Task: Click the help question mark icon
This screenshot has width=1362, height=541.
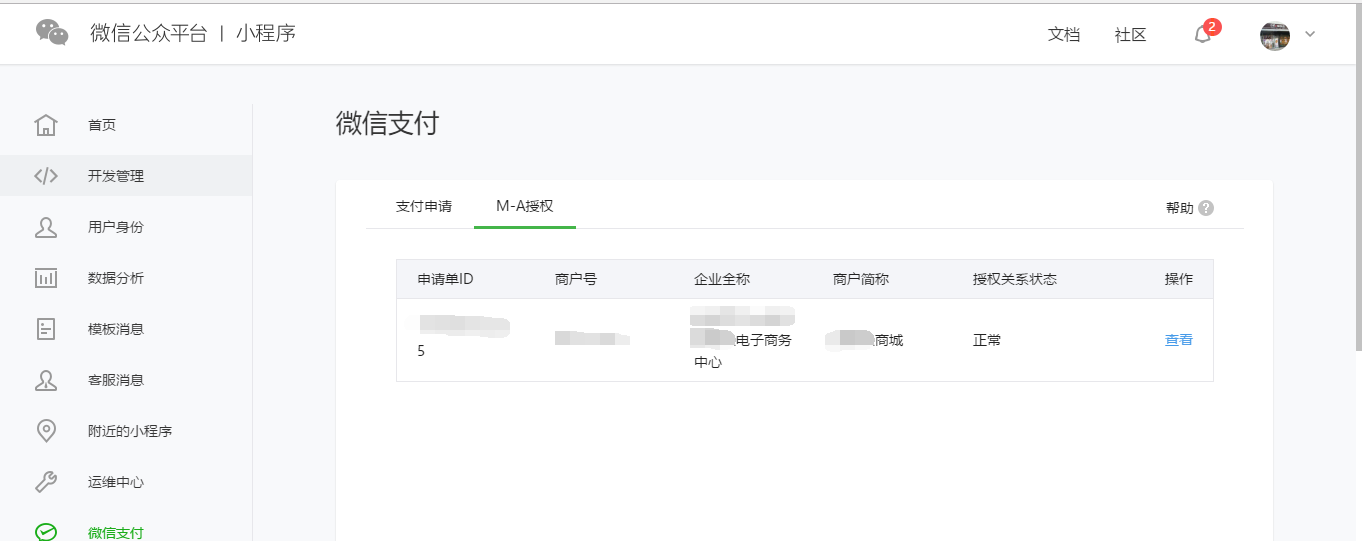Action: coord(1206,208)
